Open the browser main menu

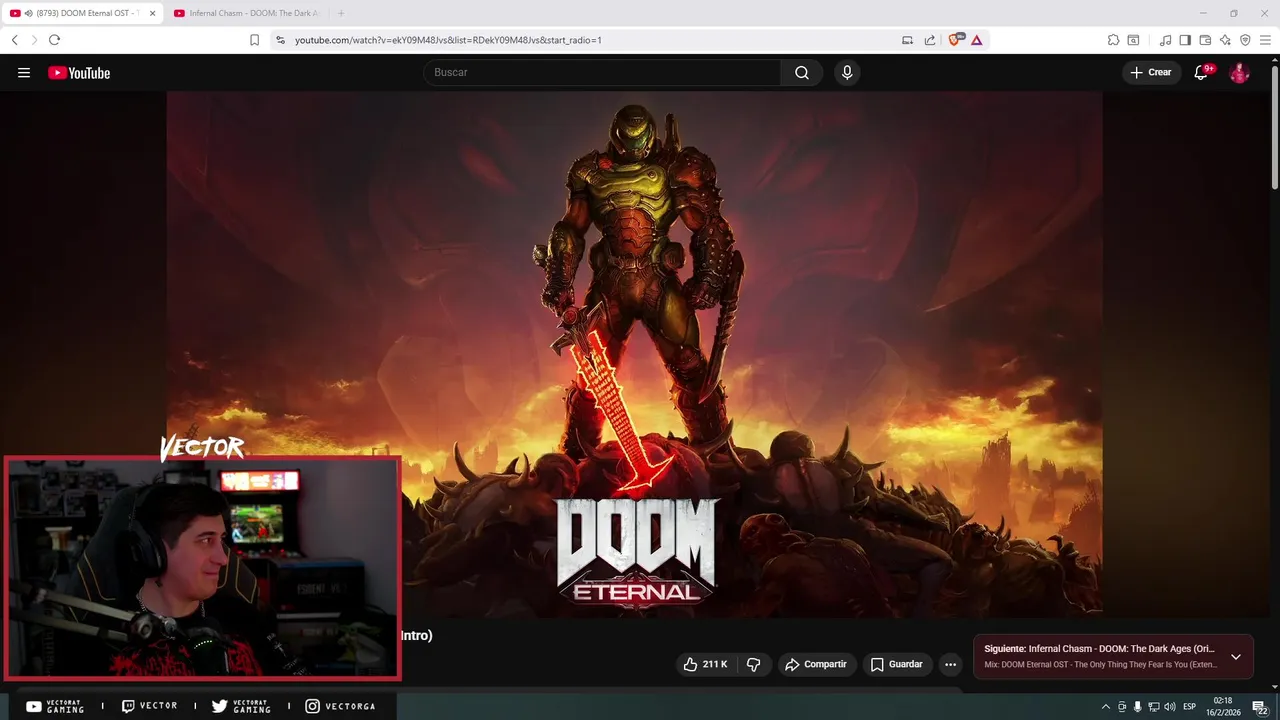[1265, 40]
